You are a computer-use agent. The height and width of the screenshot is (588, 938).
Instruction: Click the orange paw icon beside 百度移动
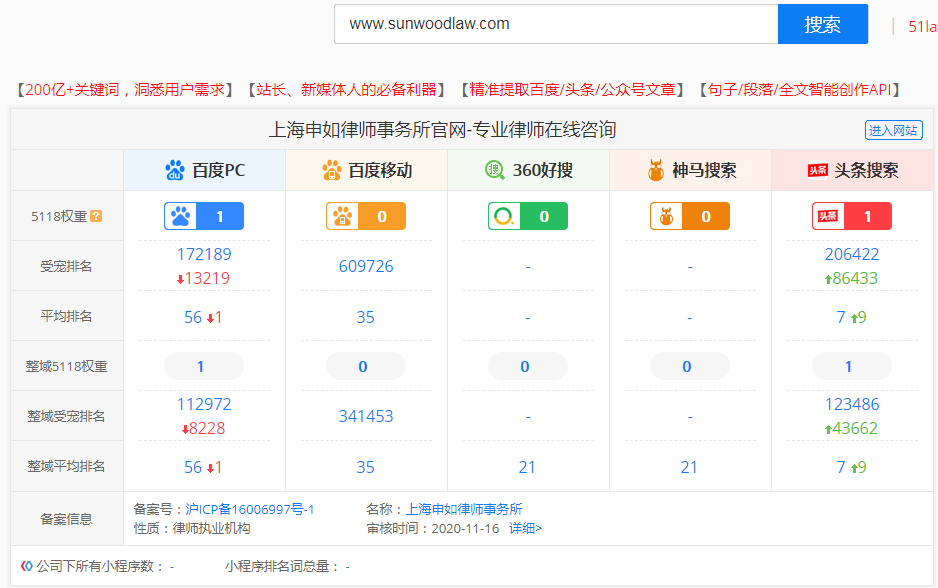(x=331, y=170)
